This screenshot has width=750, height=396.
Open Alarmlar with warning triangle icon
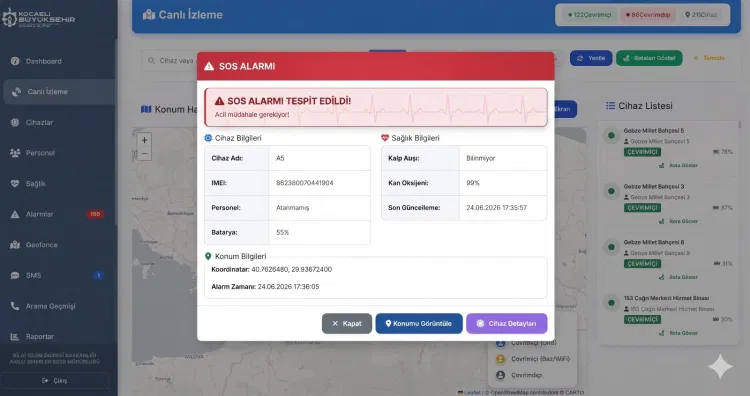[x=15, y=214]
